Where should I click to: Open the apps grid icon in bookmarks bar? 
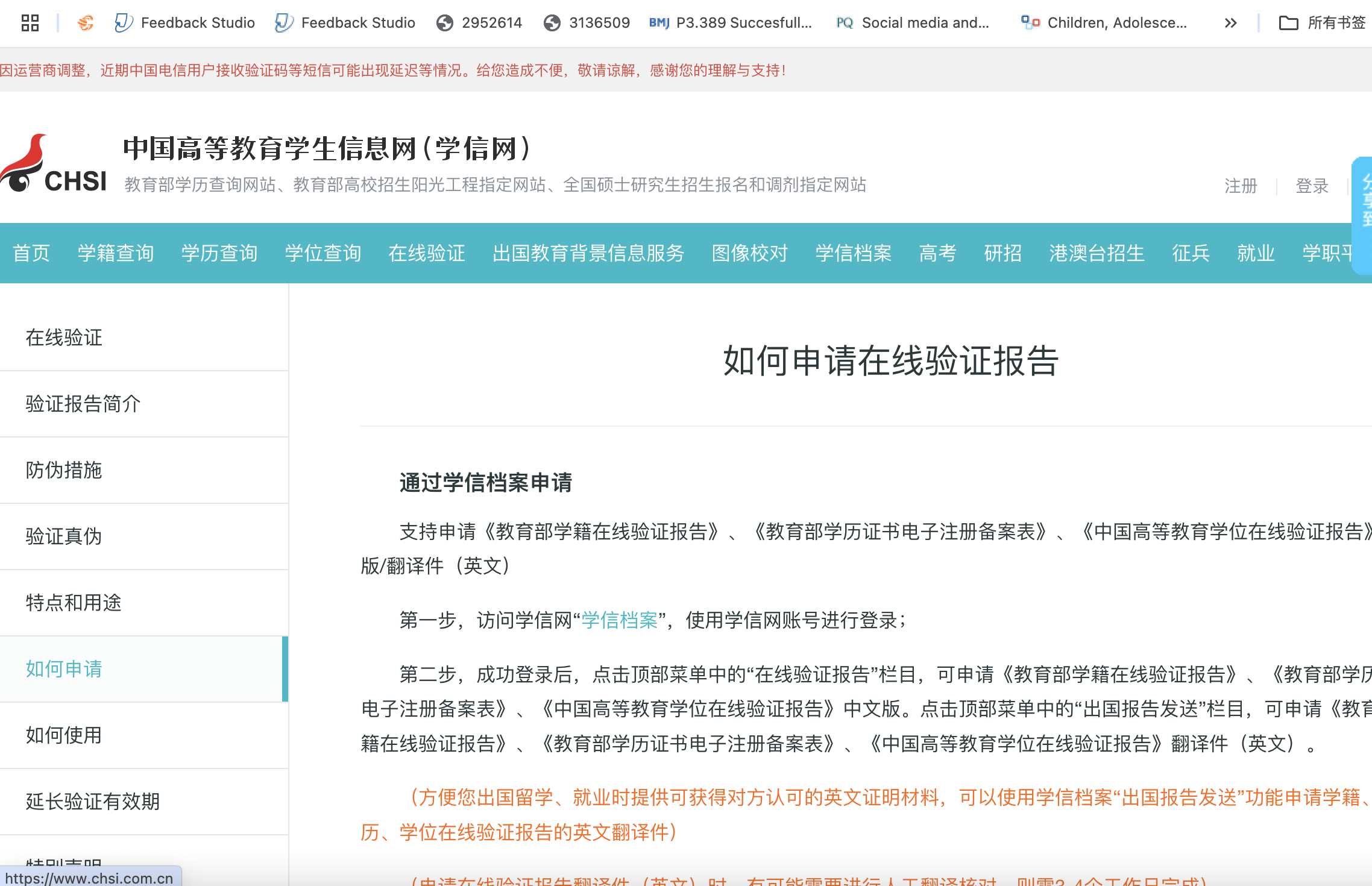coord(30,23)
